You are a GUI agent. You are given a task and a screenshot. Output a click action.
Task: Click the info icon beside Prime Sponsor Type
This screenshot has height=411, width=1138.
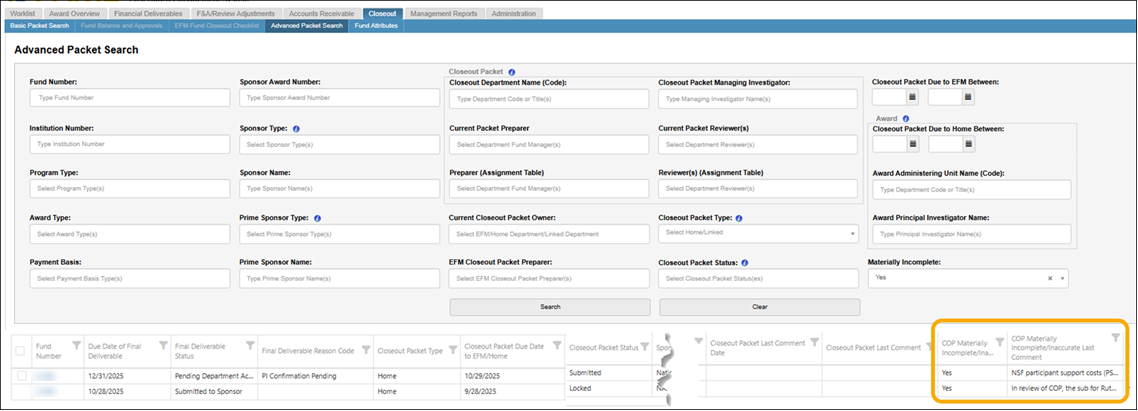point(318,217)
